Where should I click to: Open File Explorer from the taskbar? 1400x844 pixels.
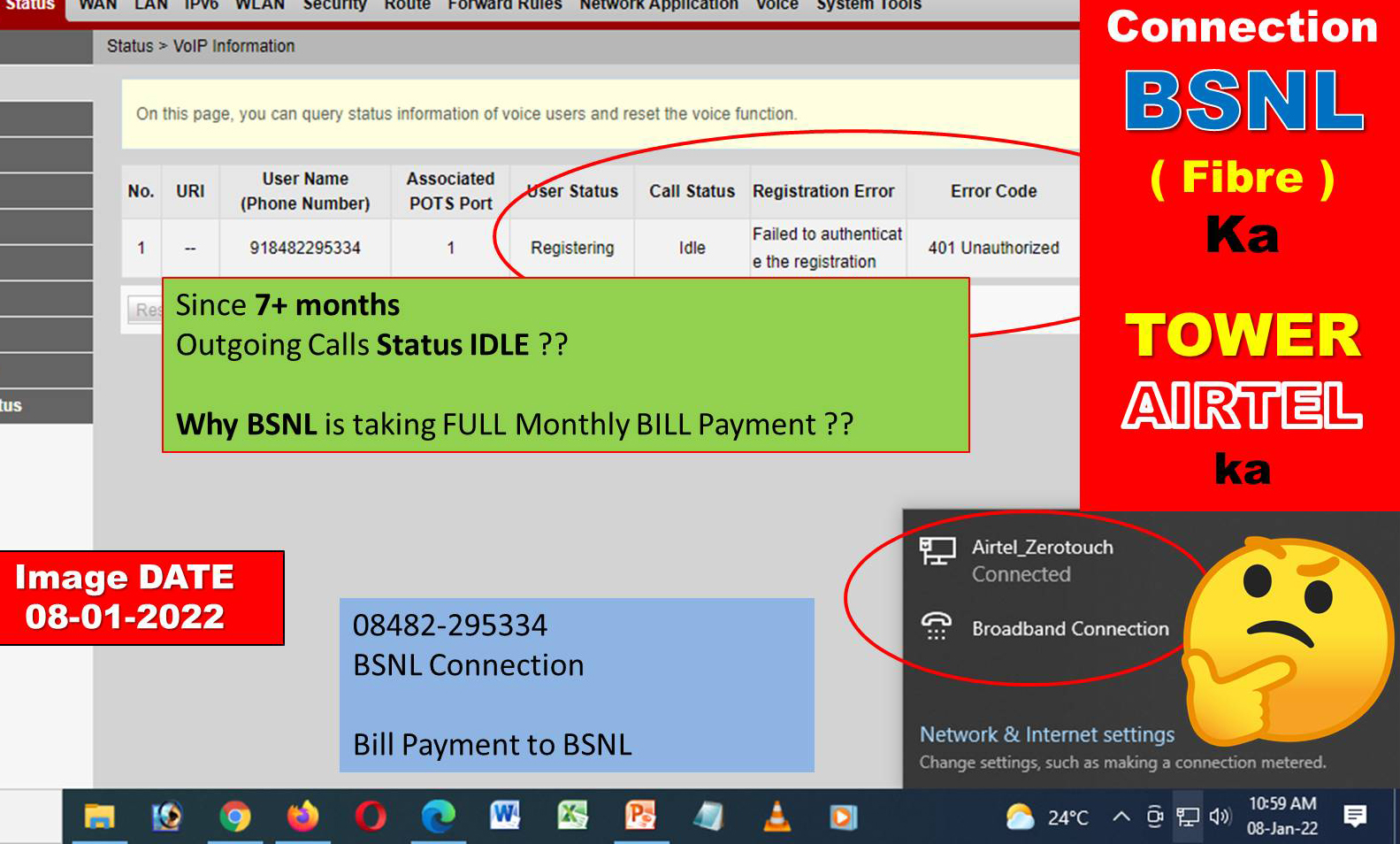pos(99,817)
